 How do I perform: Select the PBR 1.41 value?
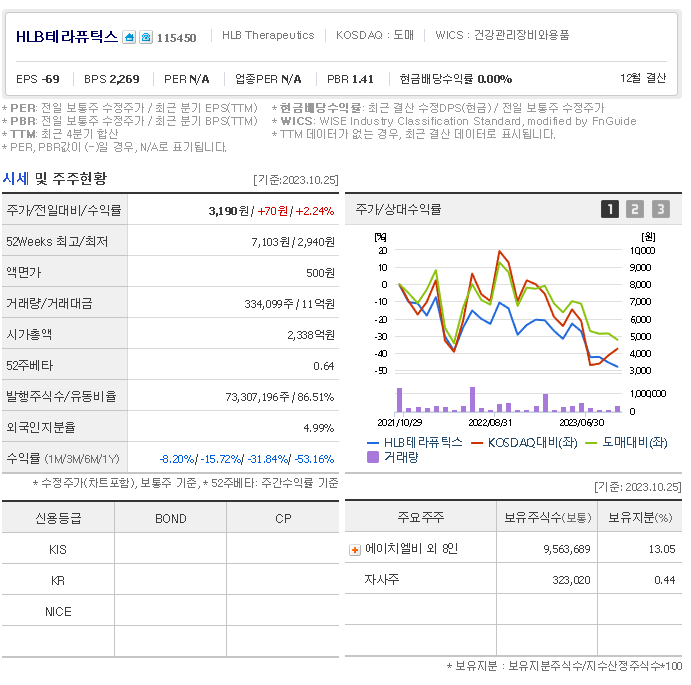point(350,79)
